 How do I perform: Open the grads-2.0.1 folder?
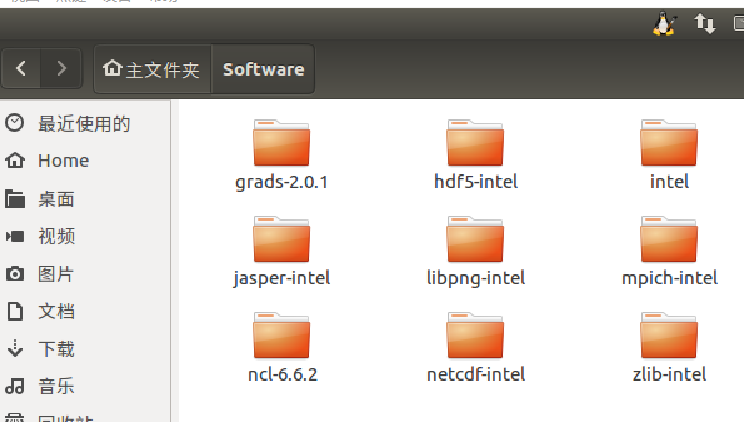click(281, 144)
